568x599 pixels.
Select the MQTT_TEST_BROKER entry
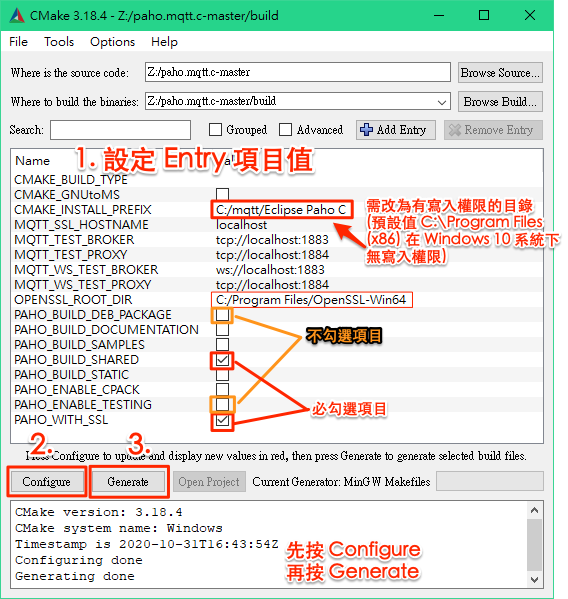pos(74,240)
